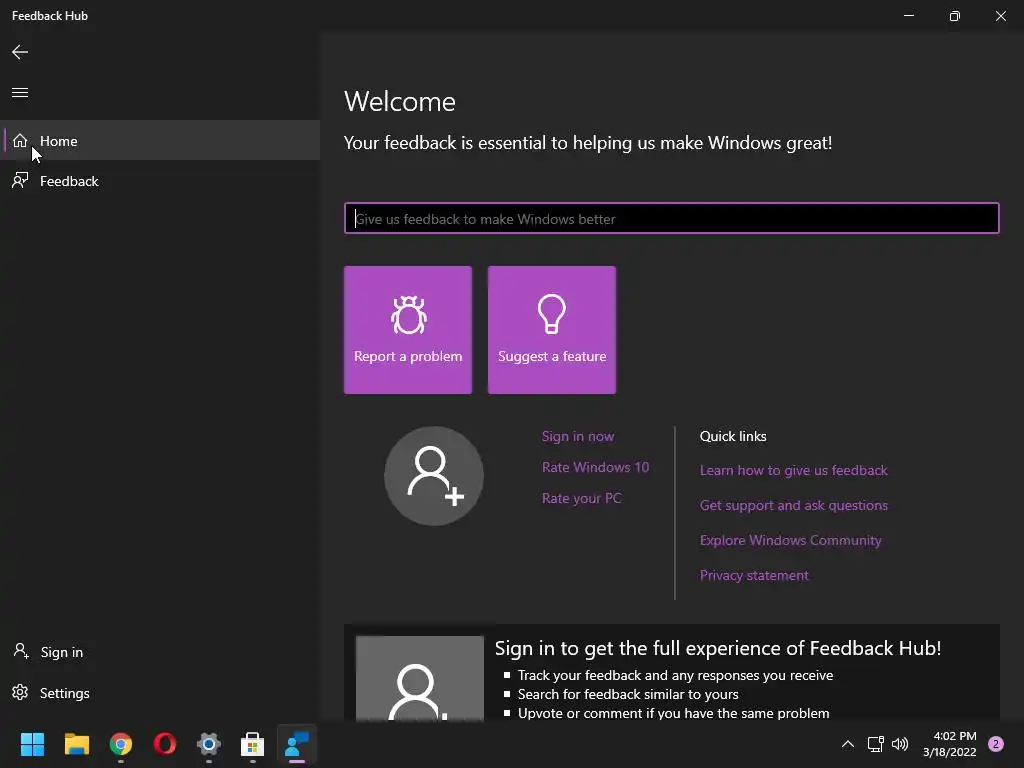Select Home in the sidebar

[160, 140]
